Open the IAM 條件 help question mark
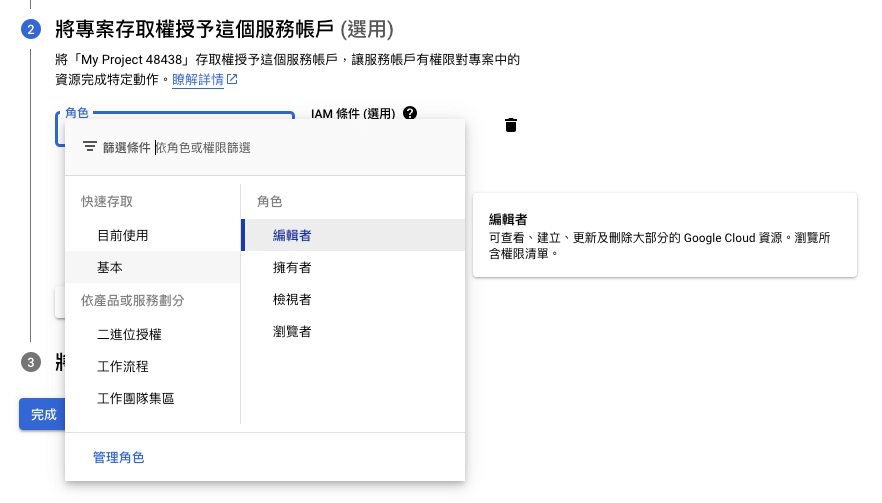The width and height of the screenshot is (882, 503). 410,114
